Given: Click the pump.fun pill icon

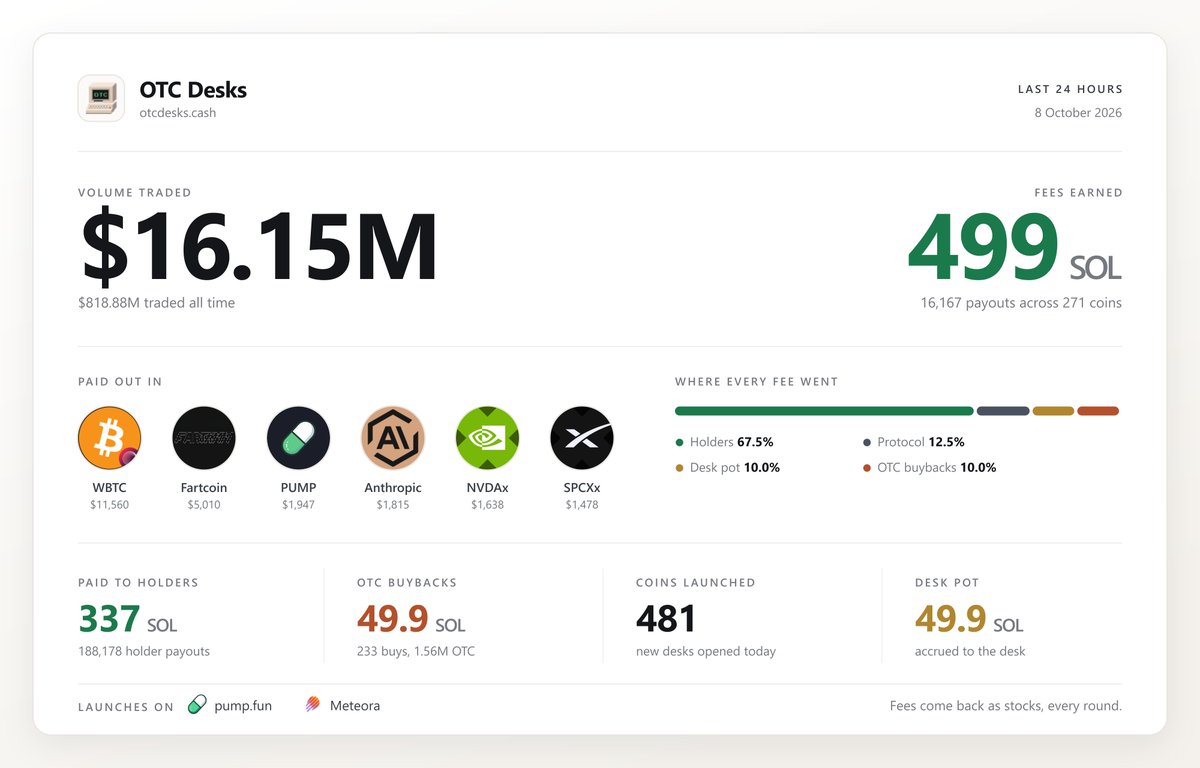Looking at the screenshot, I should click(x=197, y=705).
